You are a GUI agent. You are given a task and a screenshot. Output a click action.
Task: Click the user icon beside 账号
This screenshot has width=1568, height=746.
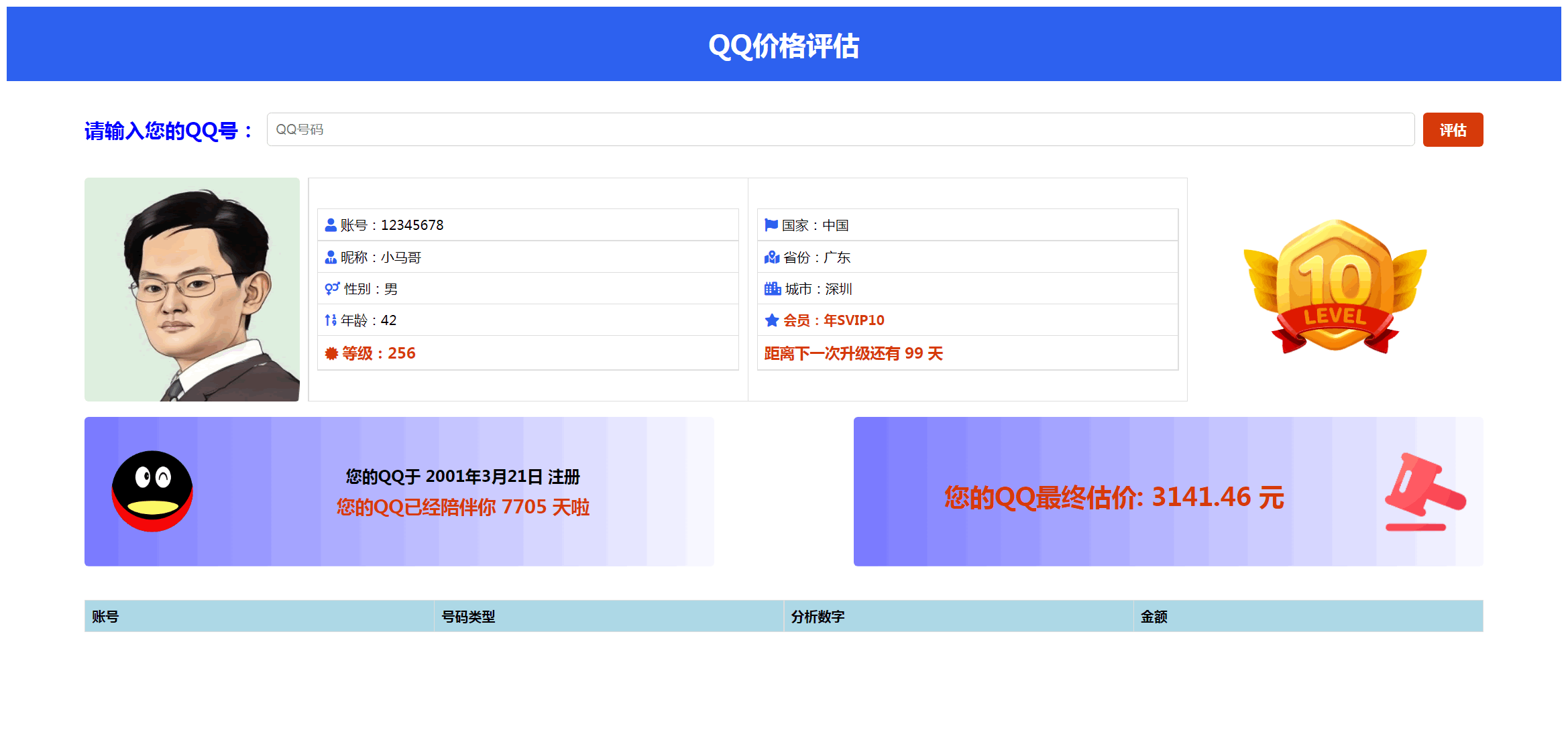(331, 225)
